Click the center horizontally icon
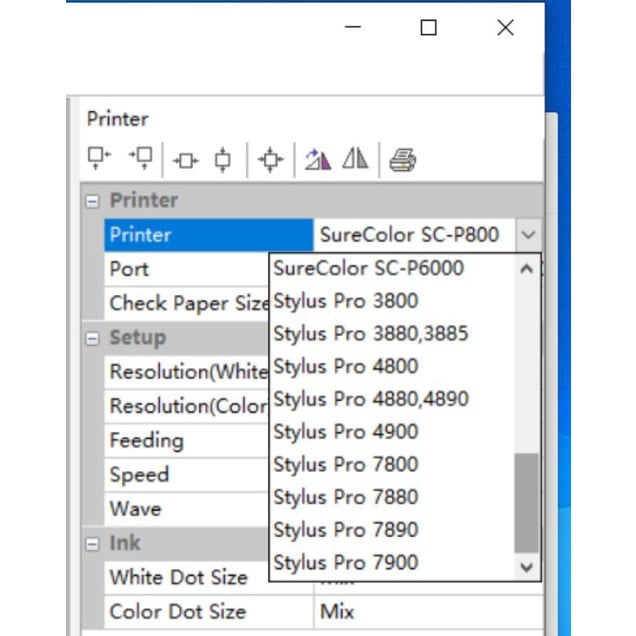 (186, 160)
